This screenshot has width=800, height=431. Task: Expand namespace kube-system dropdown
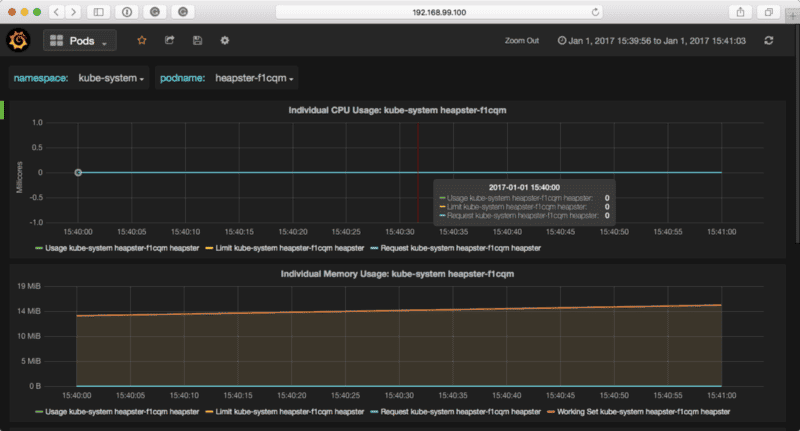pos(109,78)
